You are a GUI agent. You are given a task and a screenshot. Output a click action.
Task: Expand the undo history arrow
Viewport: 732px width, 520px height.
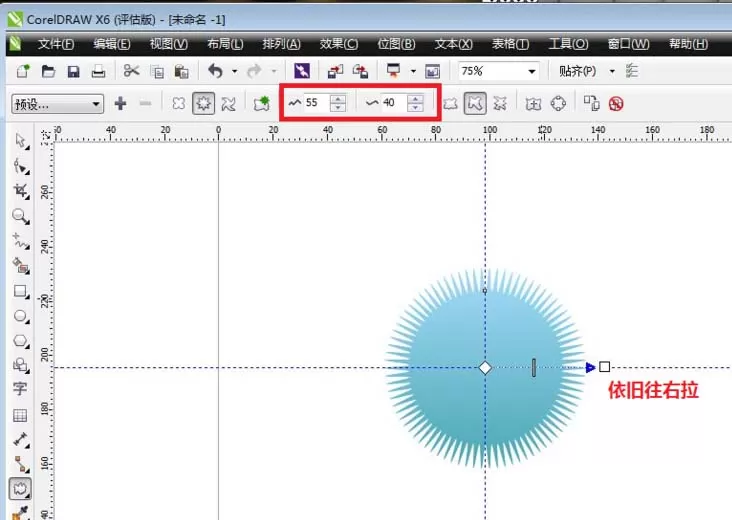pyautogui.click(x=234, y=71)
